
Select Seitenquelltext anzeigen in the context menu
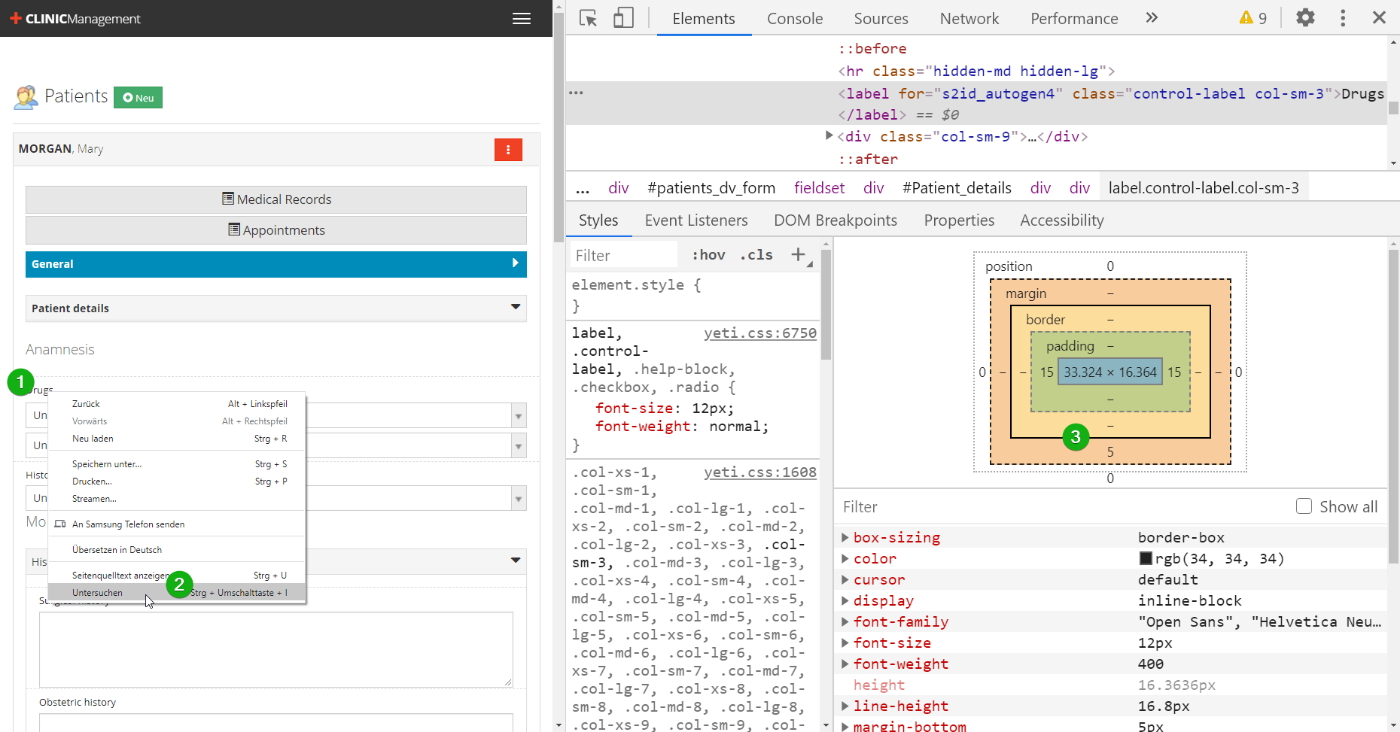click(x=177, y=575)
